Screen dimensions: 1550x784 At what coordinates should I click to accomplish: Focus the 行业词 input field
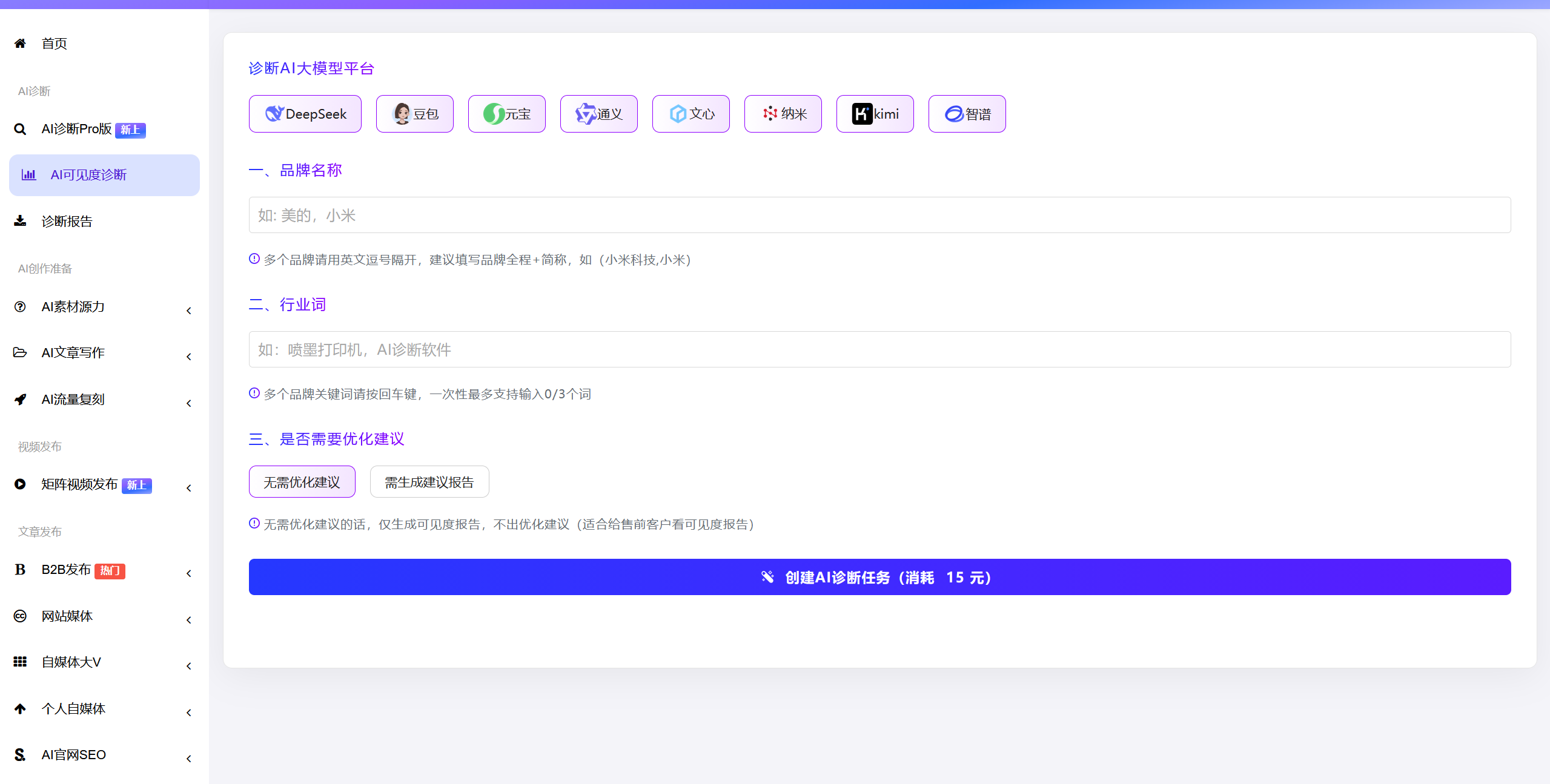[879, 349]
